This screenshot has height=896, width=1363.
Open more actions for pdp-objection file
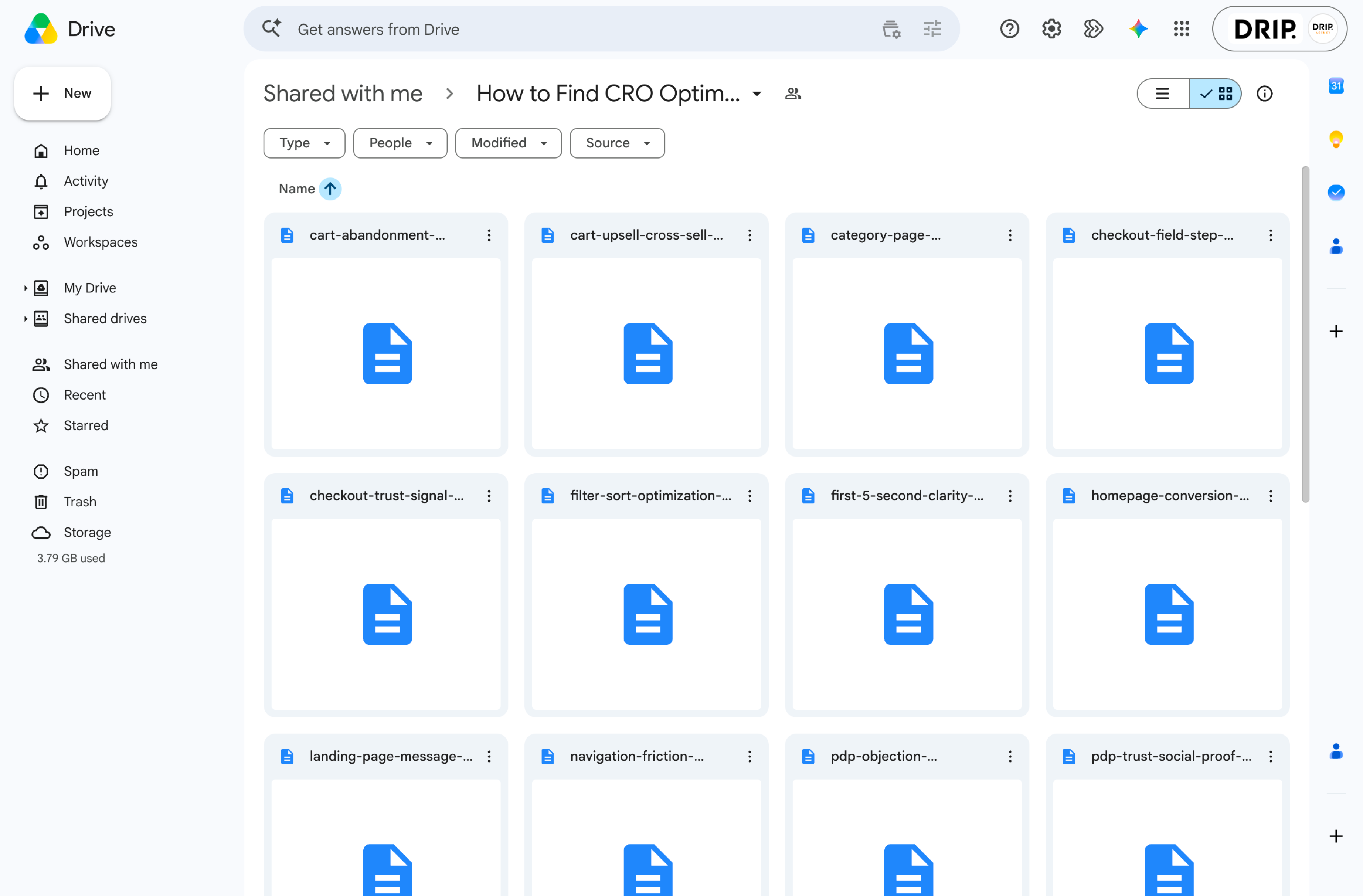click(1010, 756)
